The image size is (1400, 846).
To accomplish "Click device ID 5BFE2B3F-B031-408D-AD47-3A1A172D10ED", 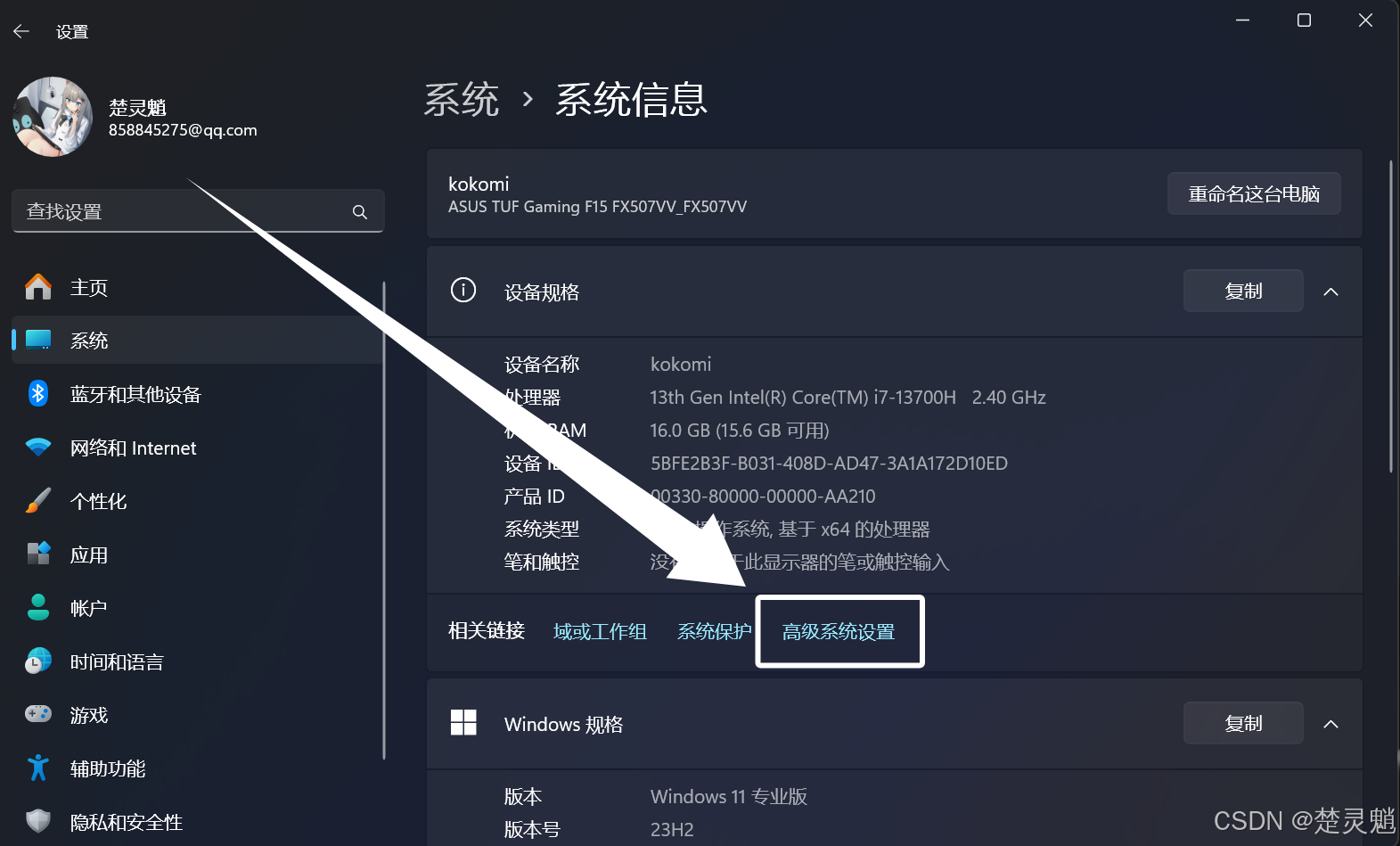I will (829, 464).
